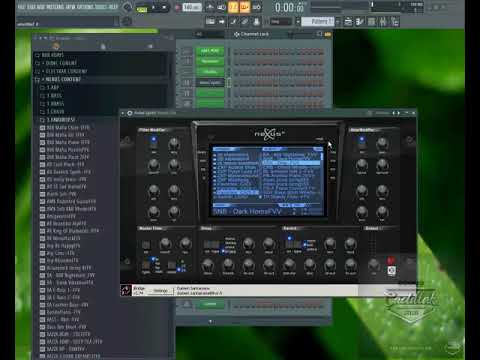
Task: Click the mixer faders icon right of Pattern selector
Action: pos(383,22)
